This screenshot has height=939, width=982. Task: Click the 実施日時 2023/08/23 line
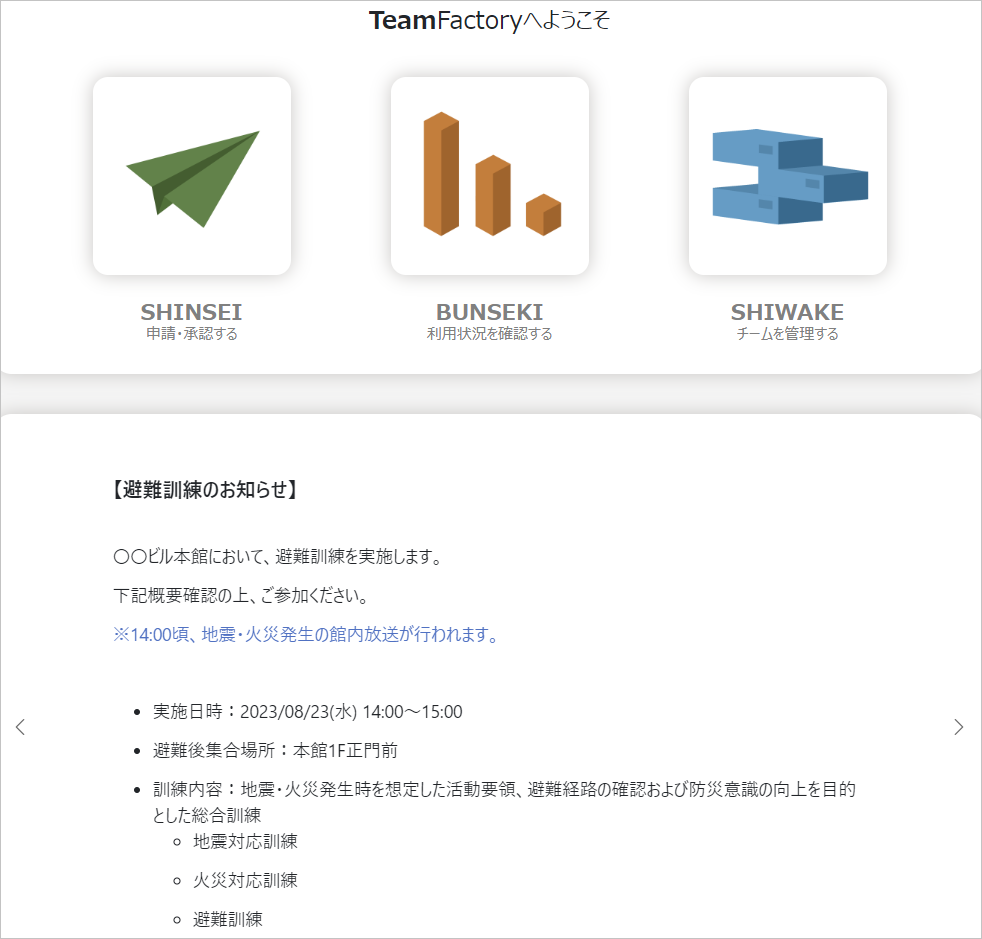tap(308, 712)
